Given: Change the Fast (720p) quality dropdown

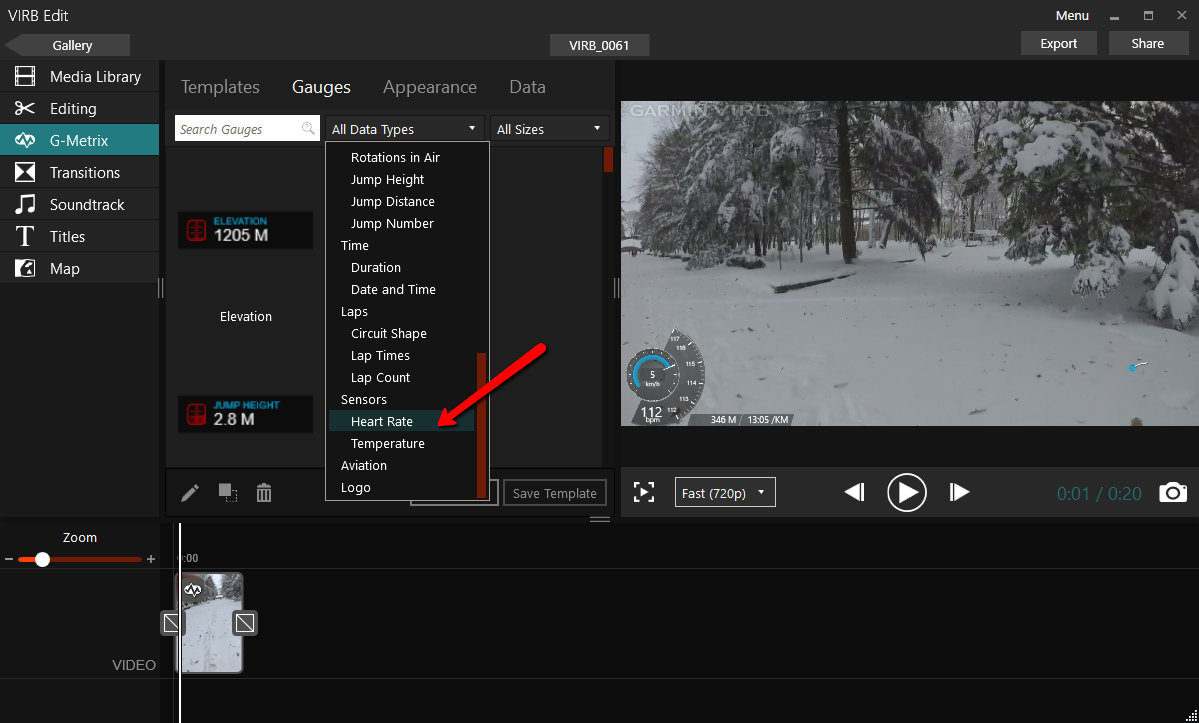Looking at the screenshot, I should coord(724,493).
